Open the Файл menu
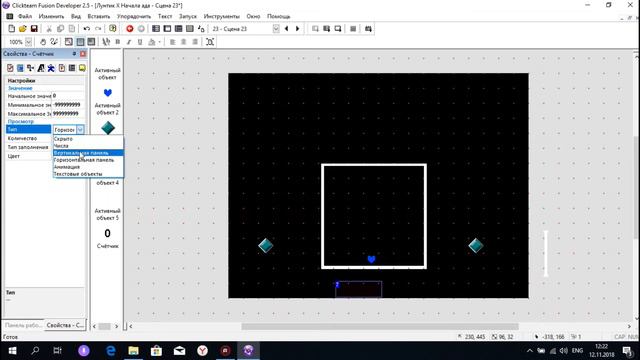 25,16
